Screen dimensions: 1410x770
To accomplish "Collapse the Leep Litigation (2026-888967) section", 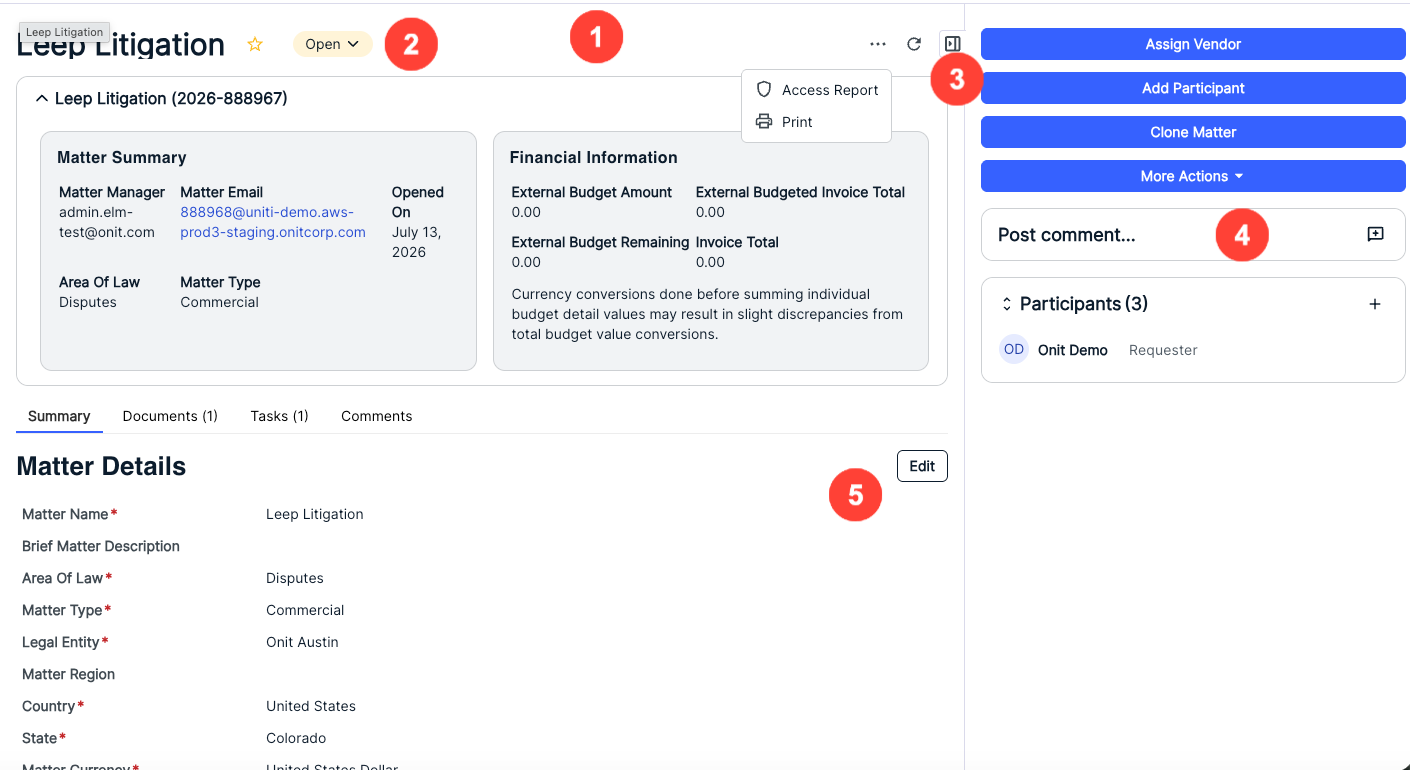I will 42,98.
